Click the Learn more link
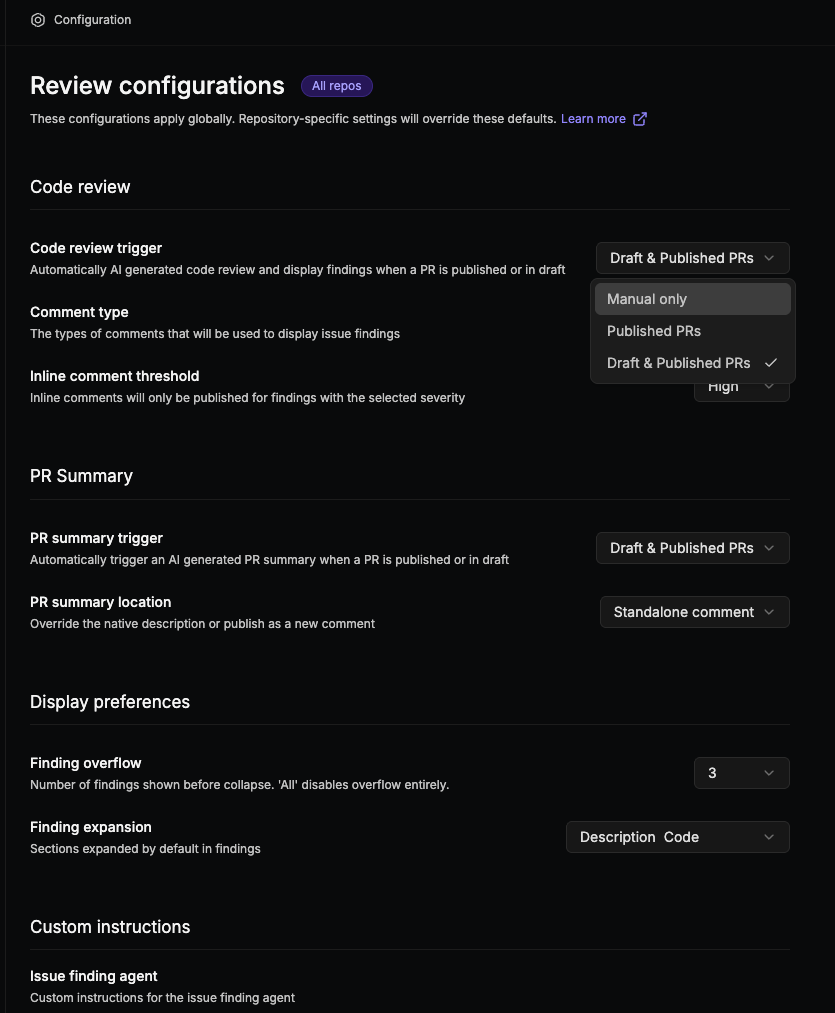The width and height of the screenshot is (835, 1013). (594, 118)
